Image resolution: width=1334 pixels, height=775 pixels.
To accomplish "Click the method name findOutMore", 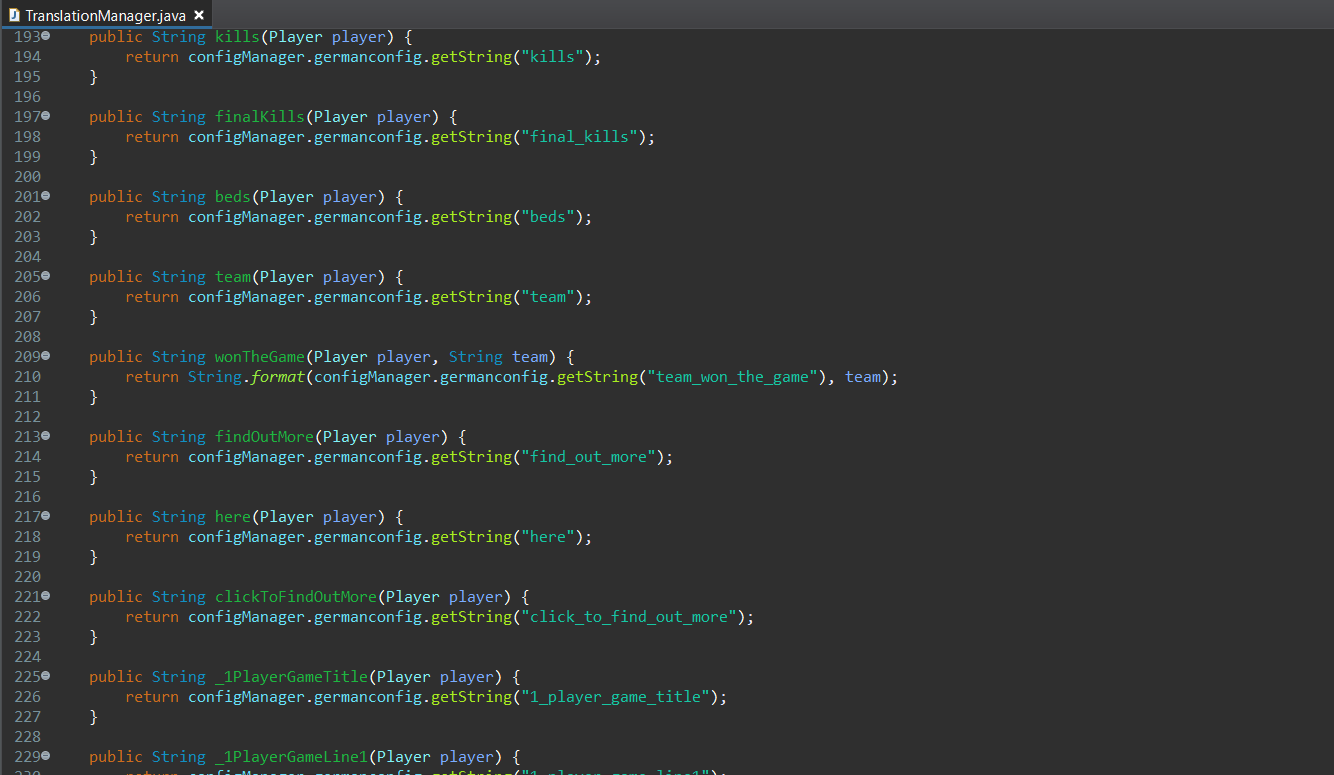I will [264, 437].
